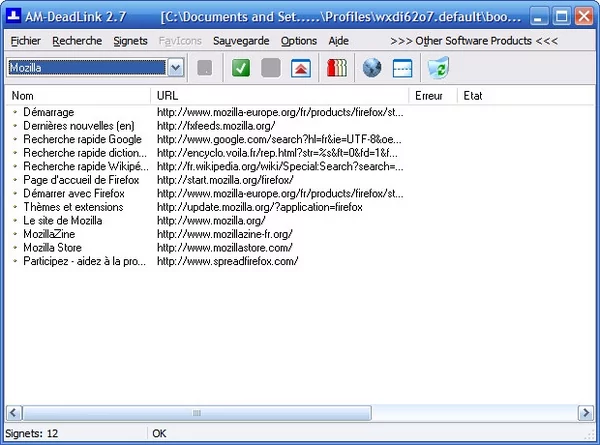Open the Fichier menu
This screenshot has height=445, width=600.
click(x=26, y=41)
